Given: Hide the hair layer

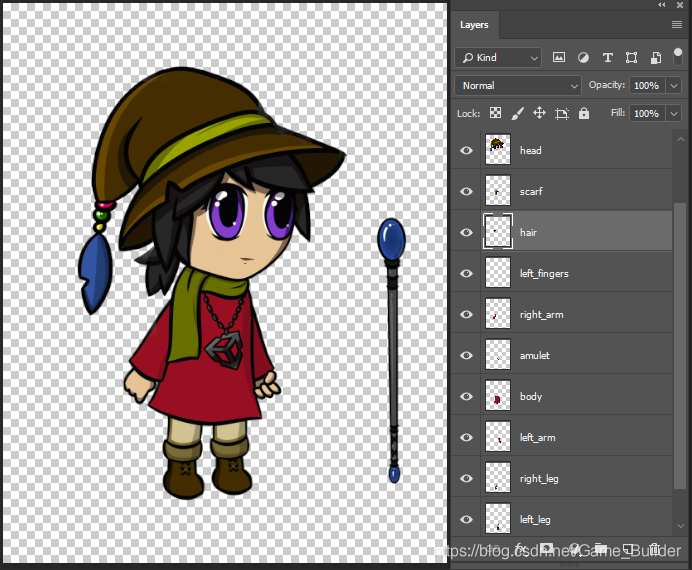Looking at the screenshot, I should pos(466,232).
